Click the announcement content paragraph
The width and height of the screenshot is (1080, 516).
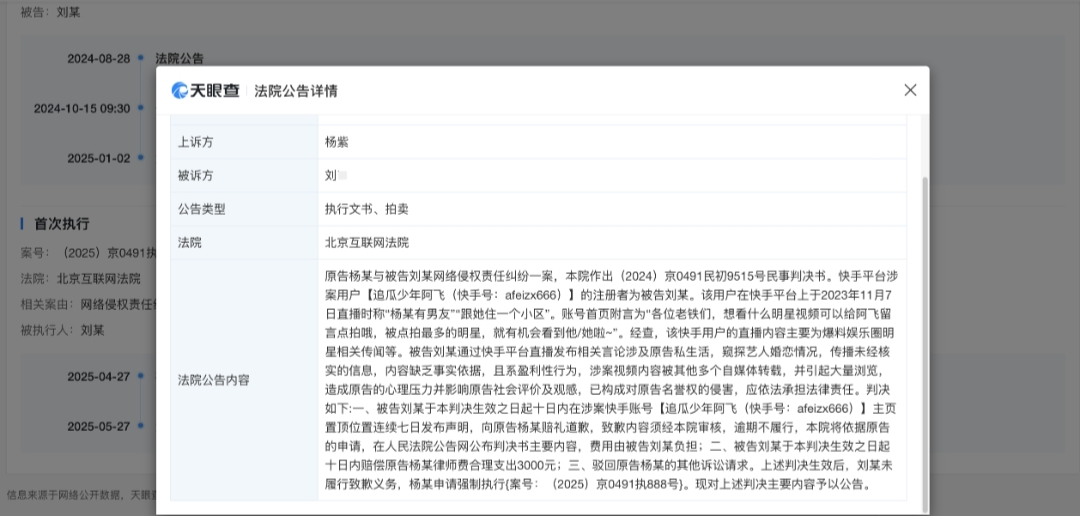coord(612,380)
